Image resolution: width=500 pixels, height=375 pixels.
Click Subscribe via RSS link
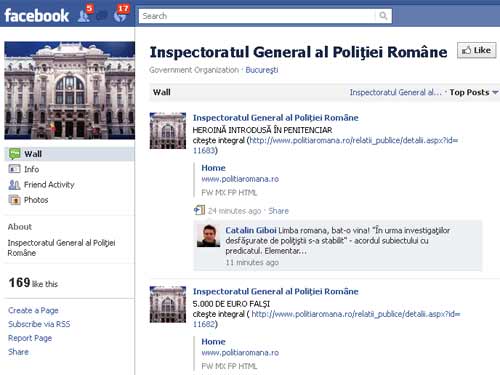pos(39,324)
